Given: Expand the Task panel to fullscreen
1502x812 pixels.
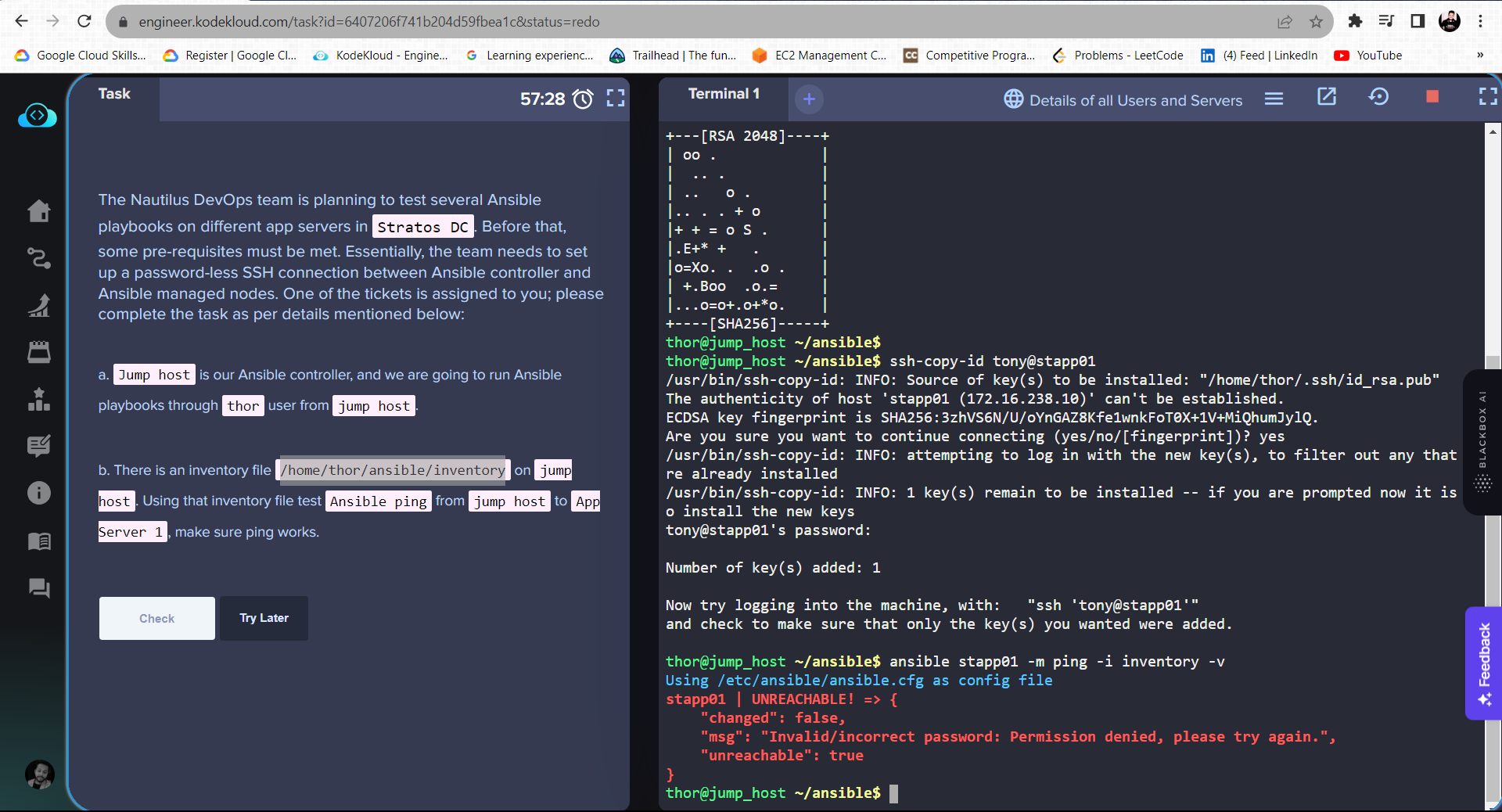Looking at the screenshot, I should 616,99.
